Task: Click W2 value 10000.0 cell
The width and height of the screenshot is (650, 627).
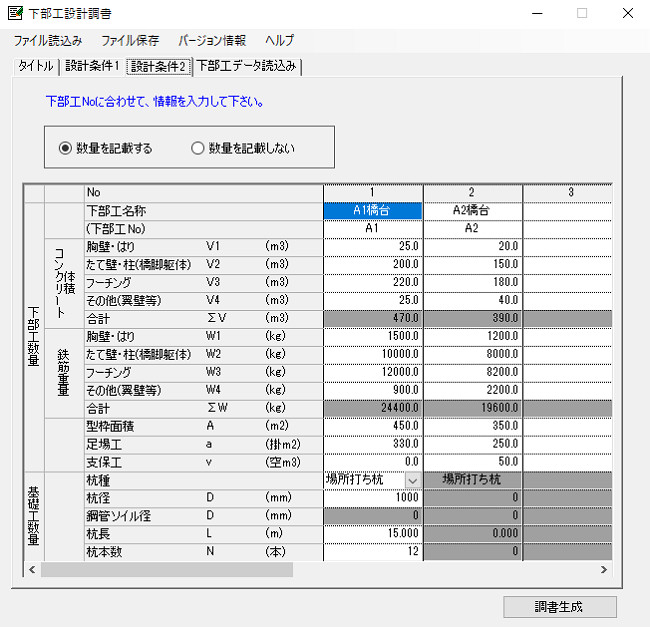Action: click(x=373, y=354)
